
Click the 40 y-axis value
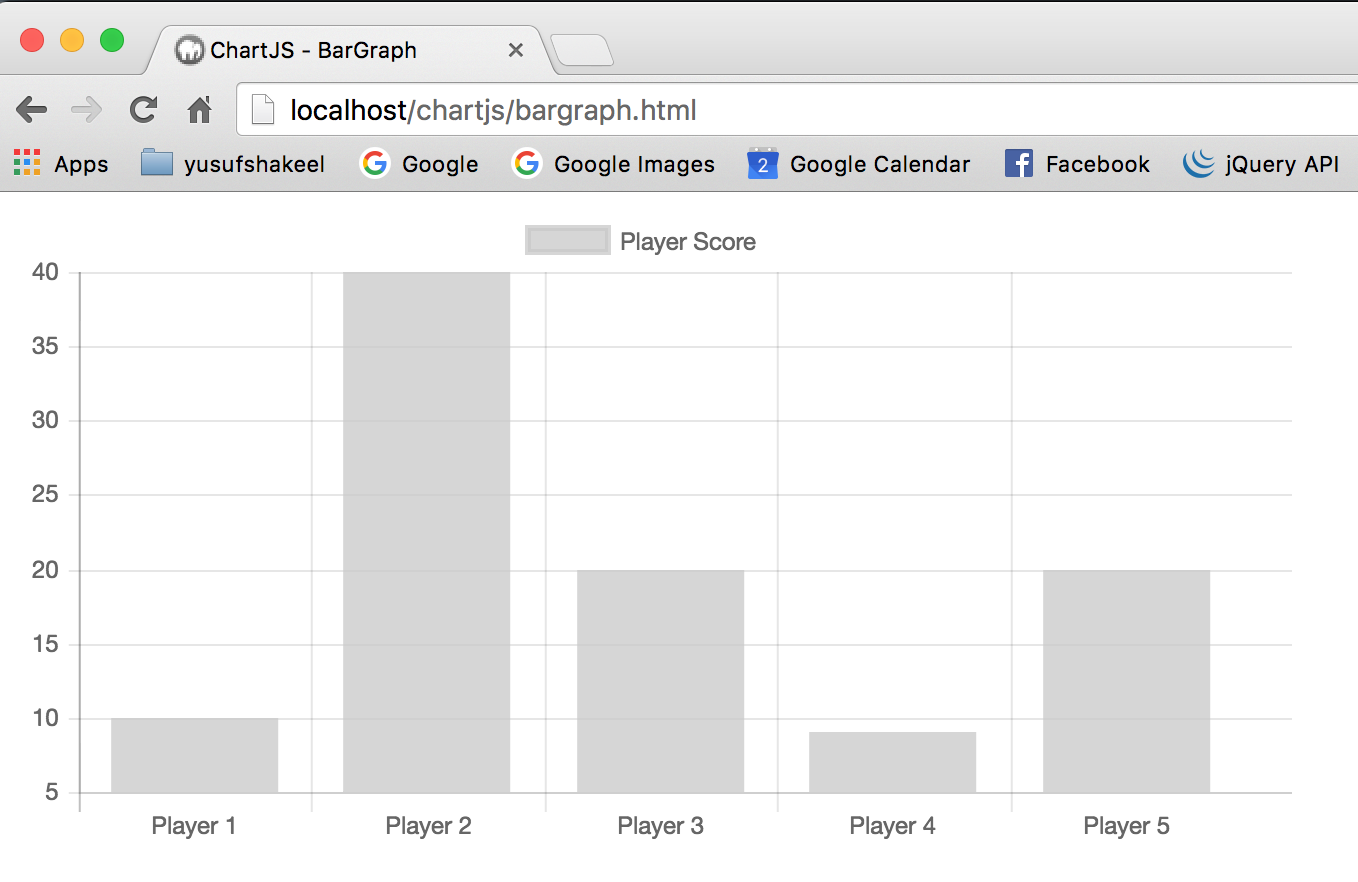[46, 272]
